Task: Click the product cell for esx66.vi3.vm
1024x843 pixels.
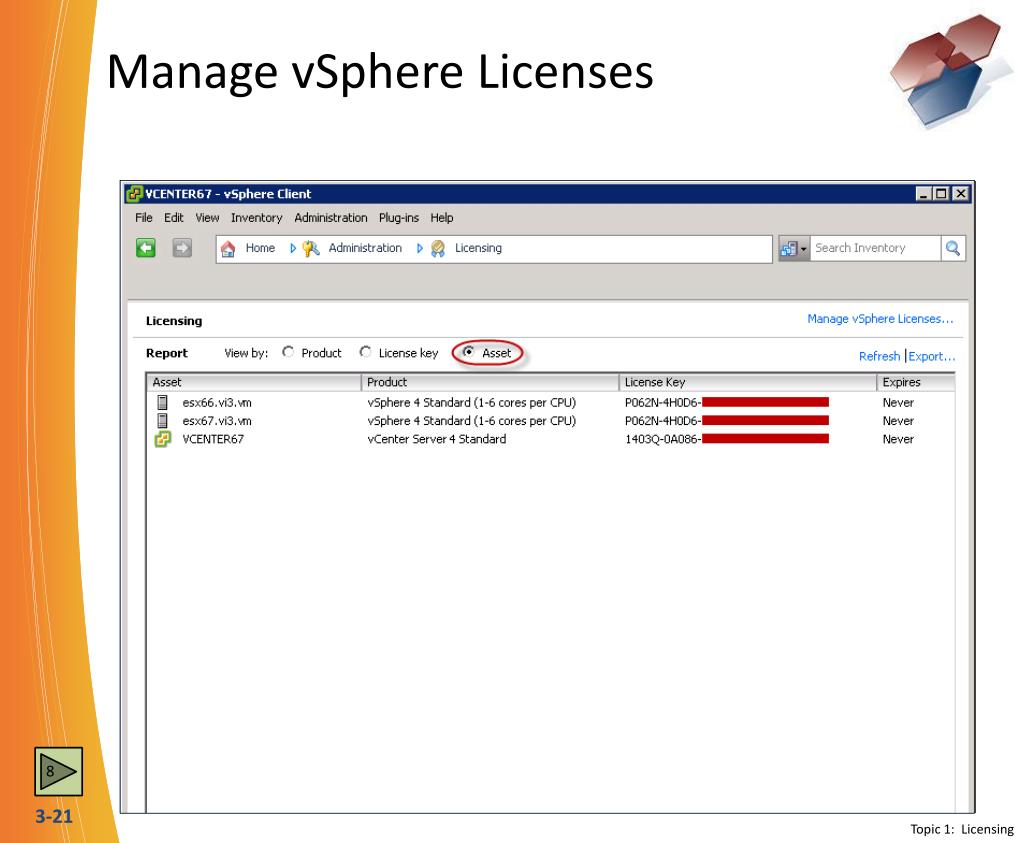Action: 472,402
